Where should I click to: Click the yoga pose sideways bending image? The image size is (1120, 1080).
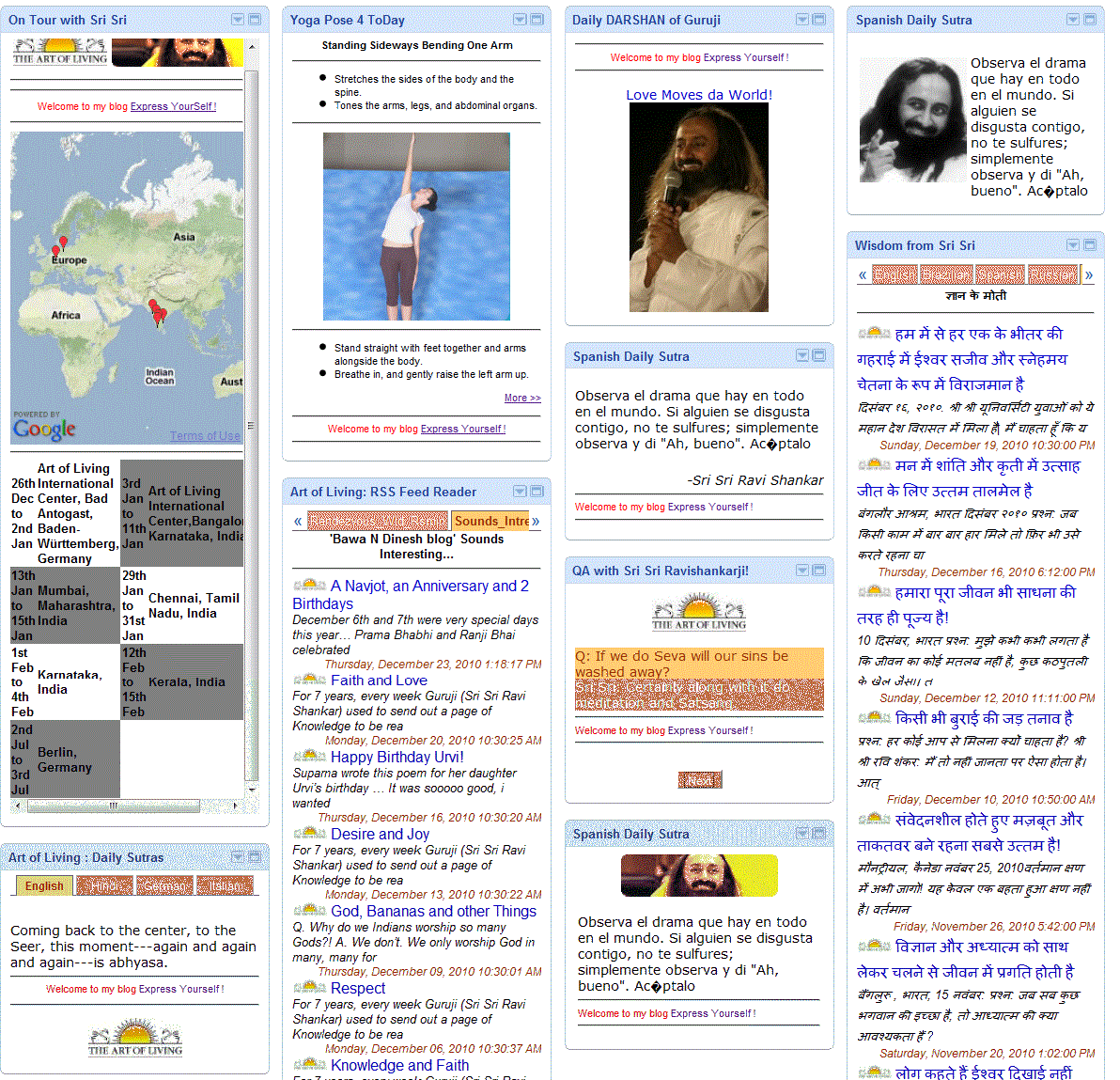[416, 227]
